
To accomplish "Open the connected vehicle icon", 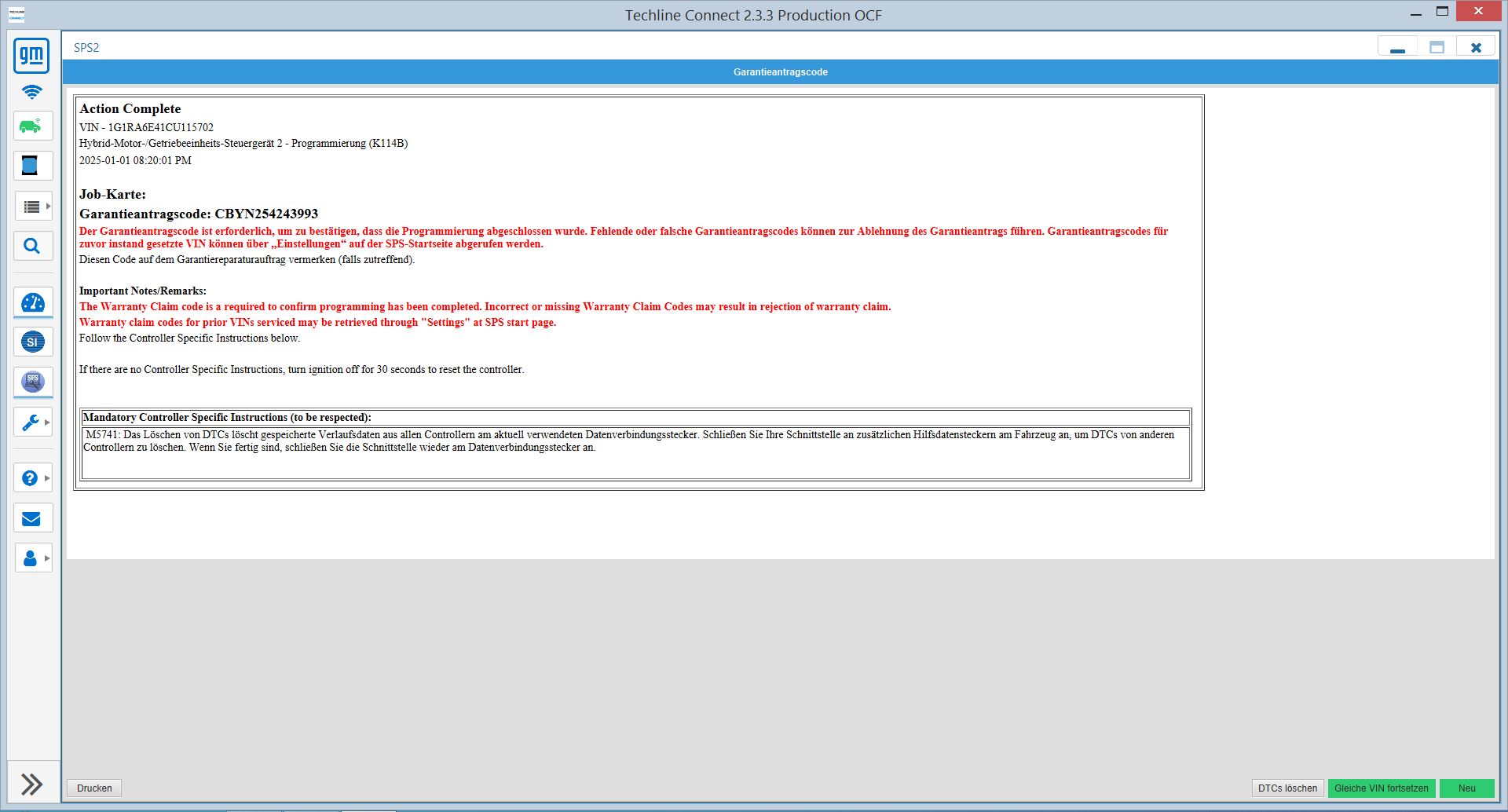I will (x=32, y=126).
